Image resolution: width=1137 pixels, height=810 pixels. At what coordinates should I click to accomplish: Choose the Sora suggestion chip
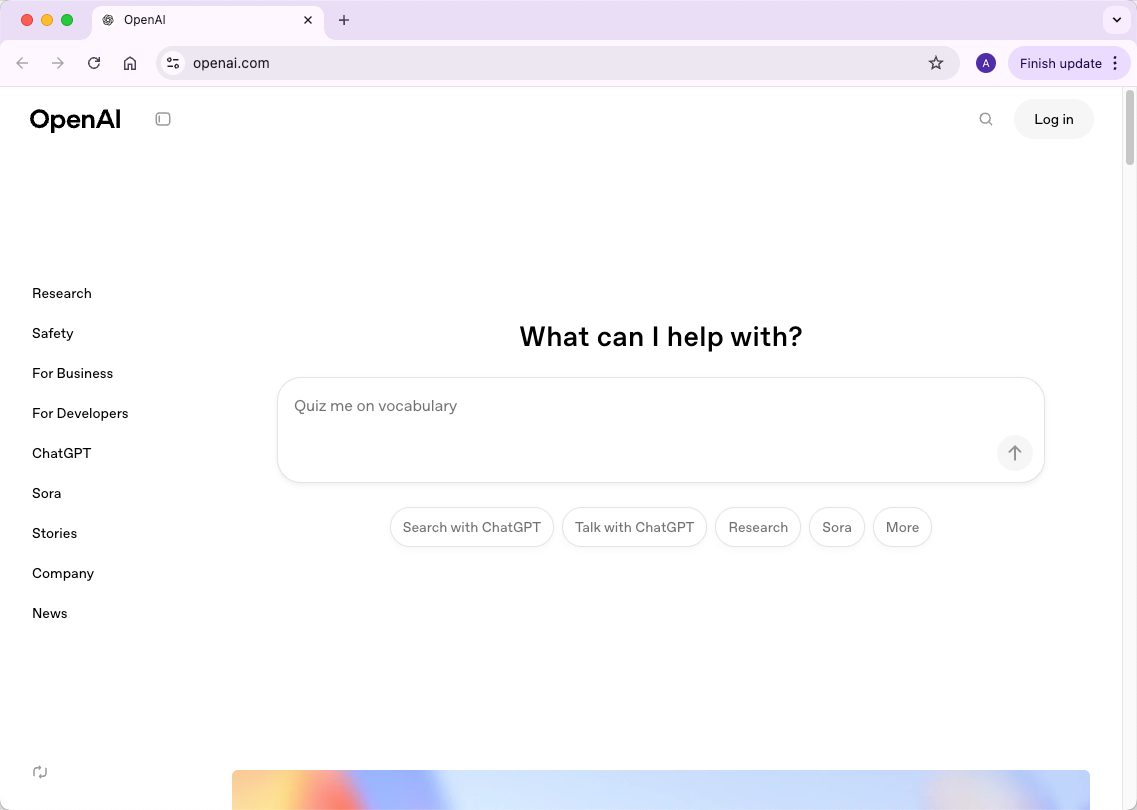[837, 527]
